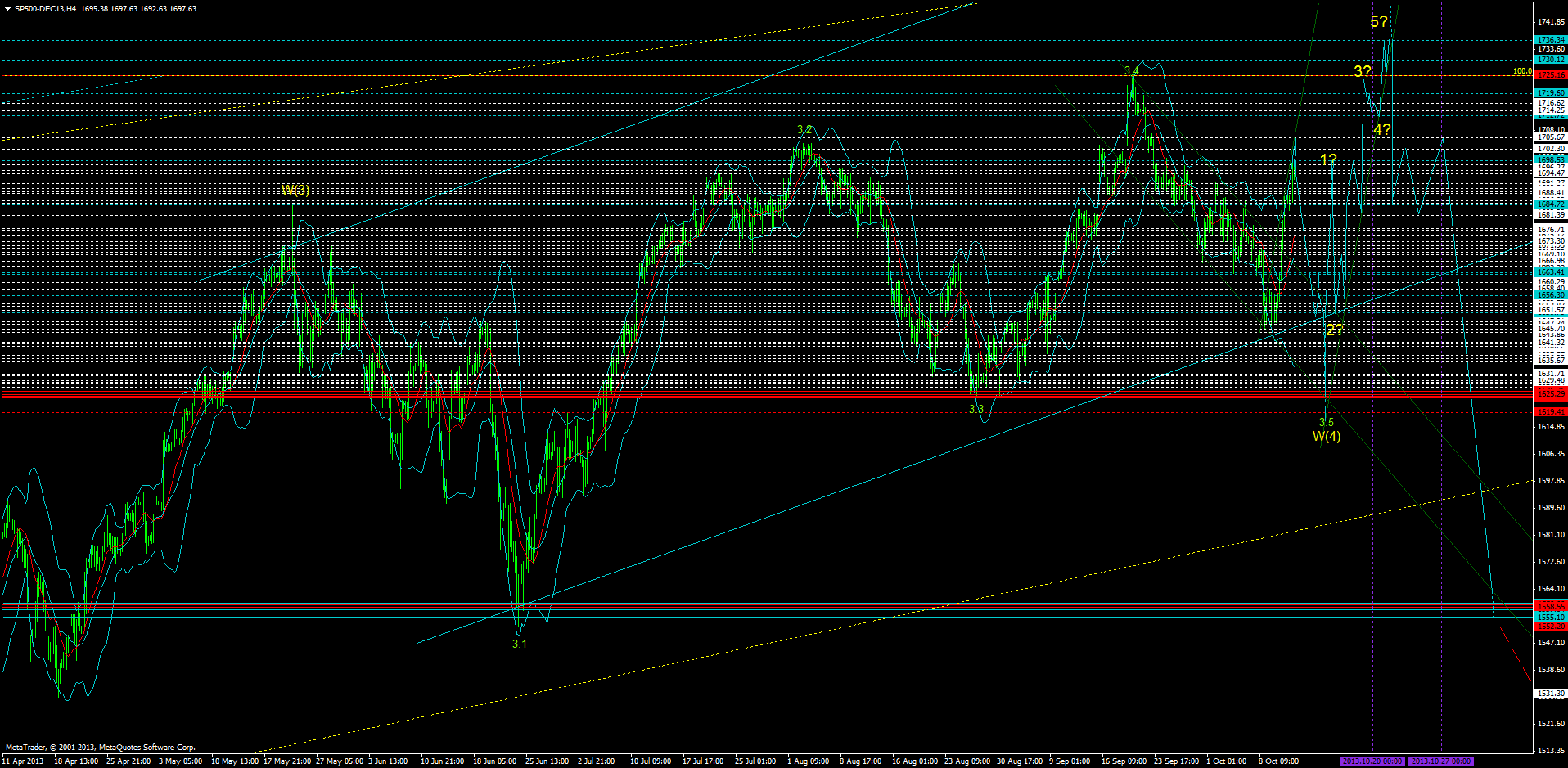Click the "11 Apr 2013" date label
Screen dimensions: 1568x768
[22, 761]
